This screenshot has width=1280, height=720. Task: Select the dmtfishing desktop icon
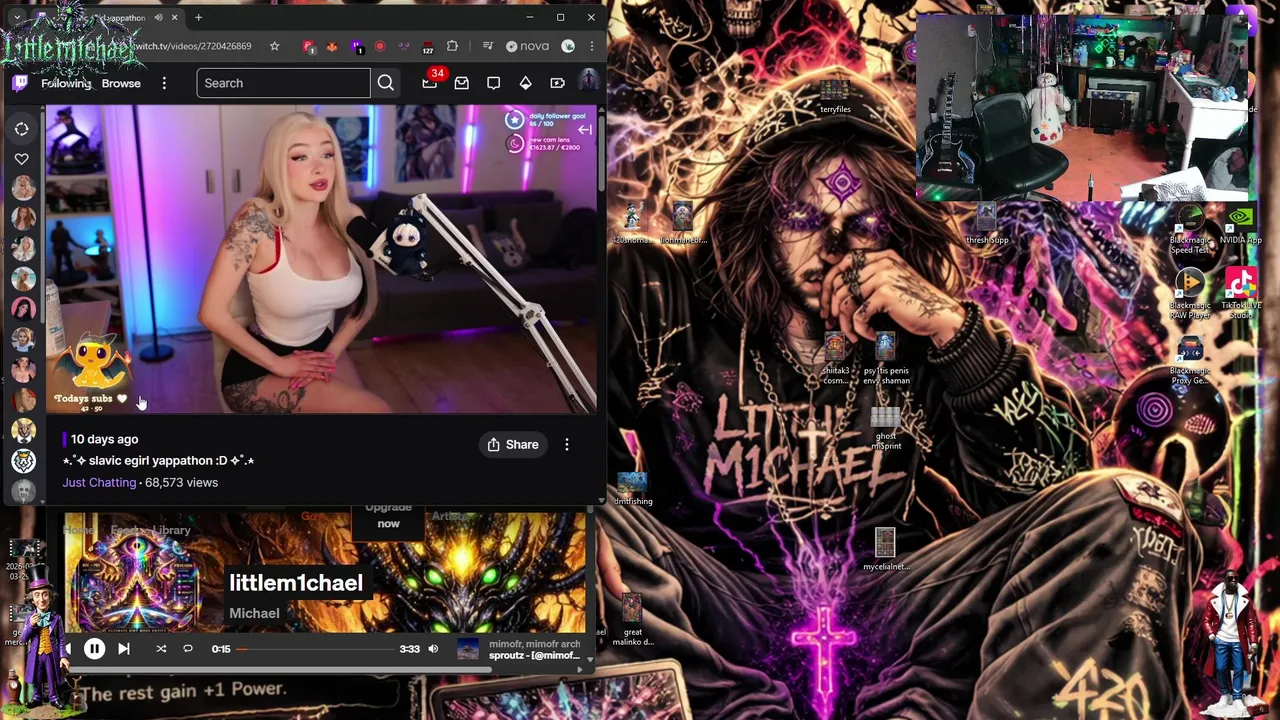click(633, 490)
